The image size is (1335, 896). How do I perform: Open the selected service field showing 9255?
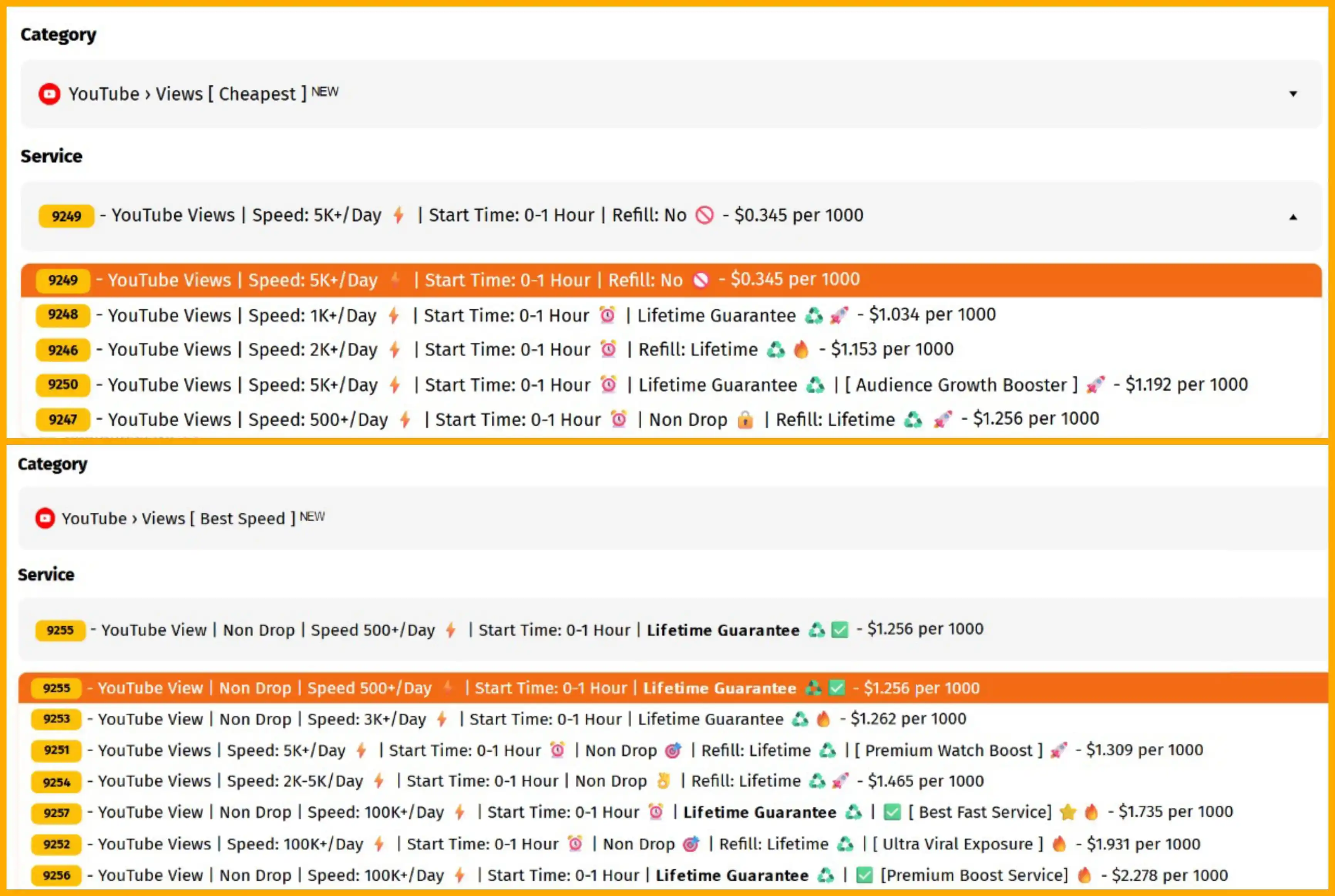[x=673, y=630]
